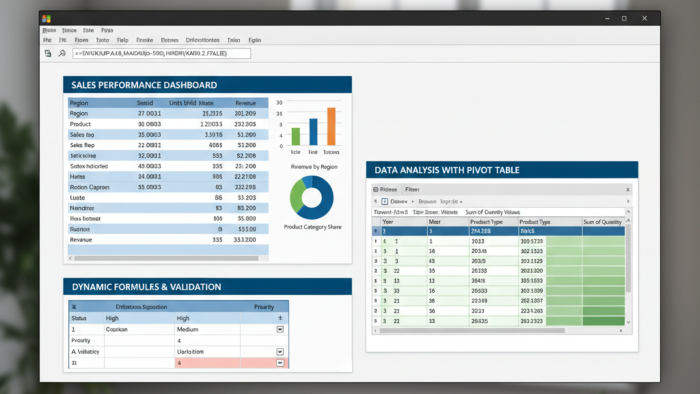Click the Sum of Quantity Values field label

click(492, 212)
